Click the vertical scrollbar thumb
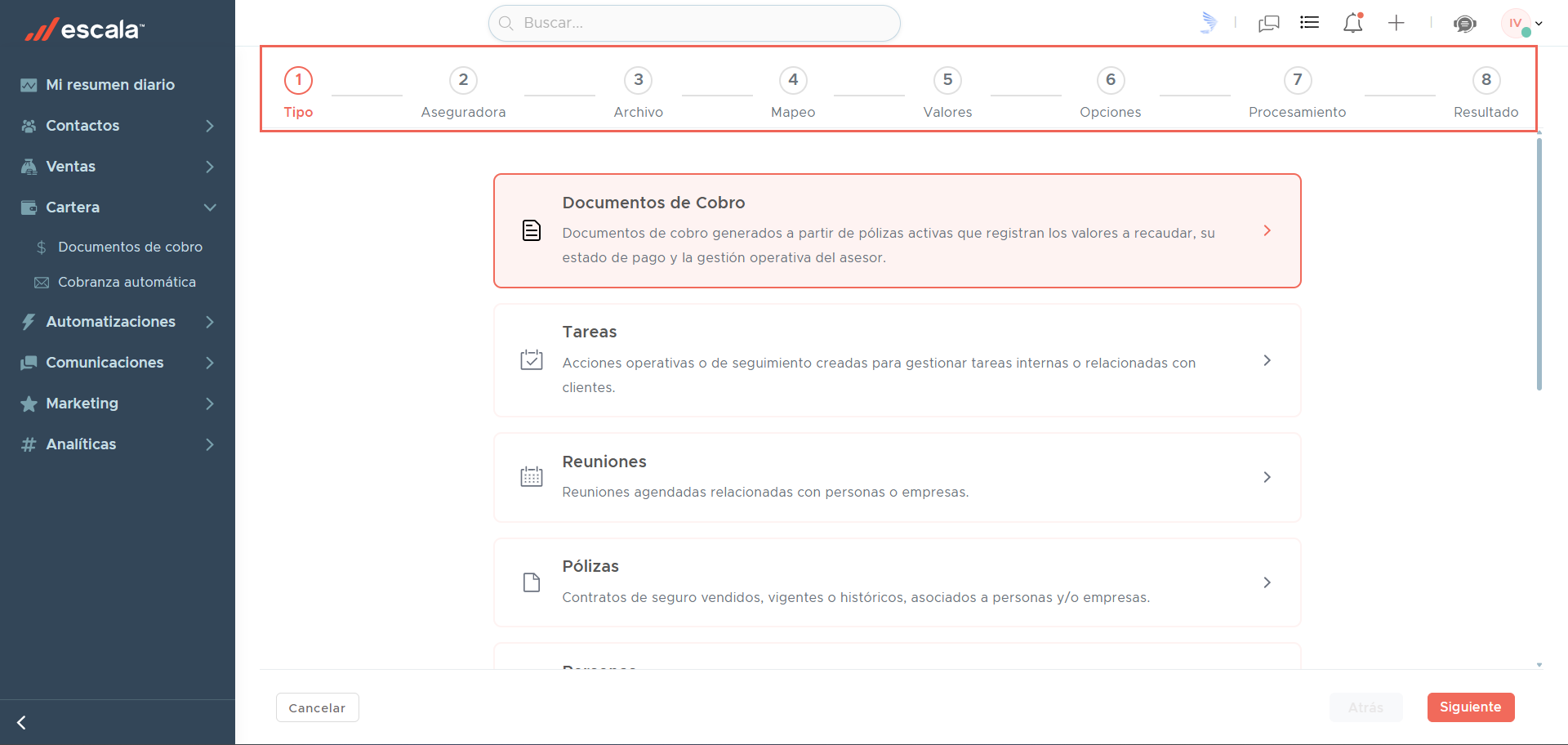 pos(1539,264)
